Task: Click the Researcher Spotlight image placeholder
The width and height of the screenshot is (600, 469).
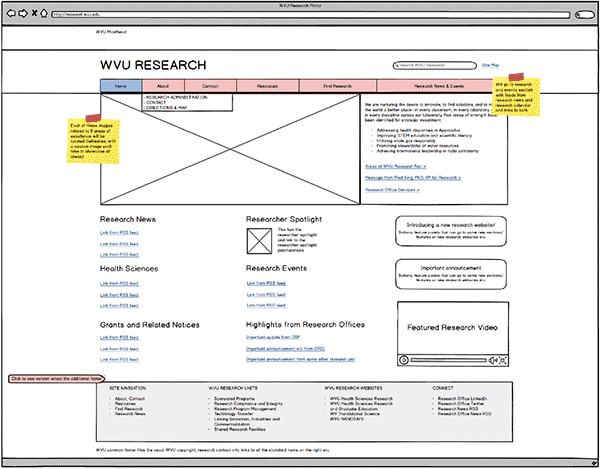Action: pos(259,240)
